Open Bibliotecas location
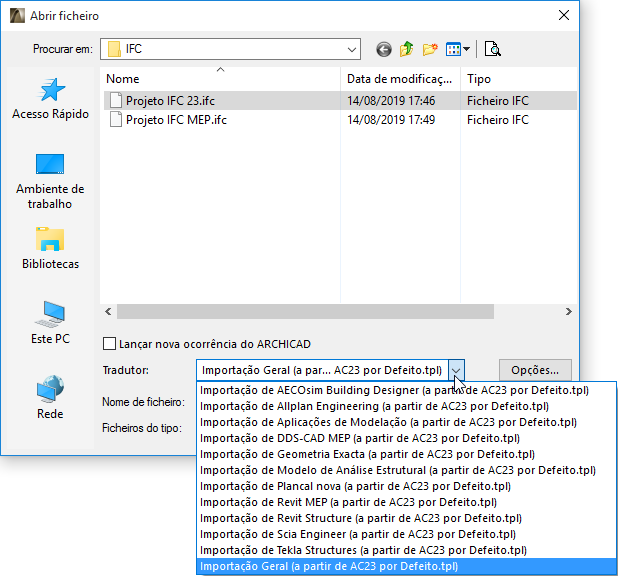Image resolution: width=618 pixels, height=576 pixels. 50,248
